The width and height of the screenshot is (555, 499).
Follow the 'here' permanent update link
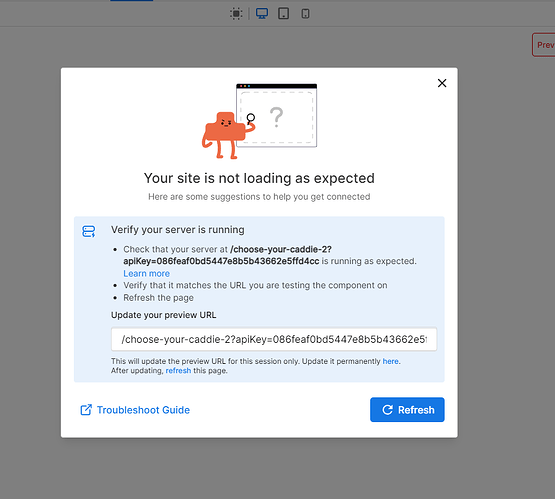(390, 361)
